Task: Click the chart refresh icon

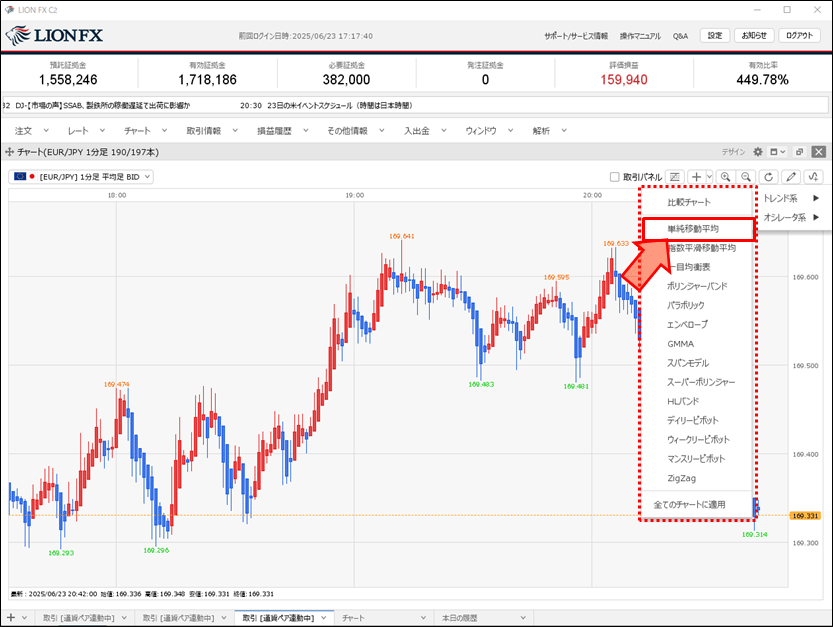Action: point(769,177)
